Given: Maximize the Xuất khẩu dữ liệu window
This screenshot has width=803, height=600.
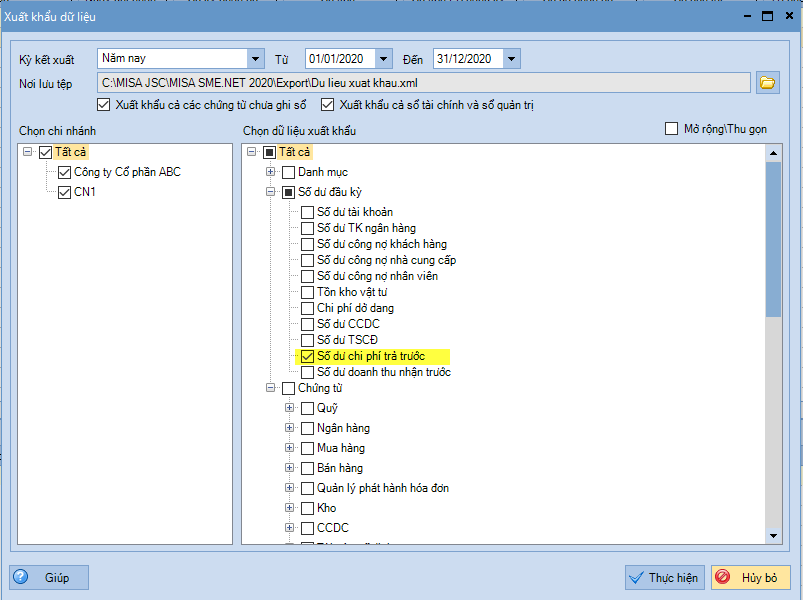Looking at the screenshot, I should 767,16.
